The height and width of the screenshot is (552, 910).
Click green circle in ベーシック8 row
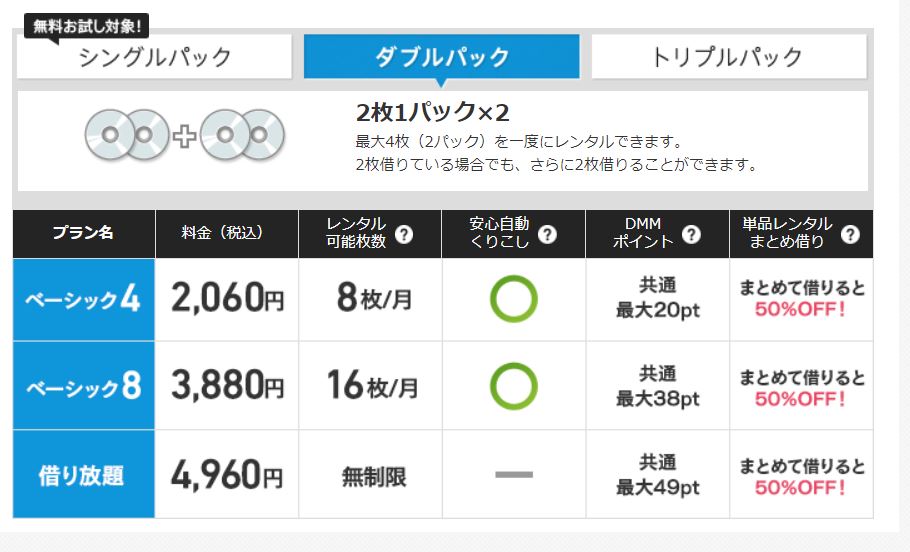[x=514, y=387]
